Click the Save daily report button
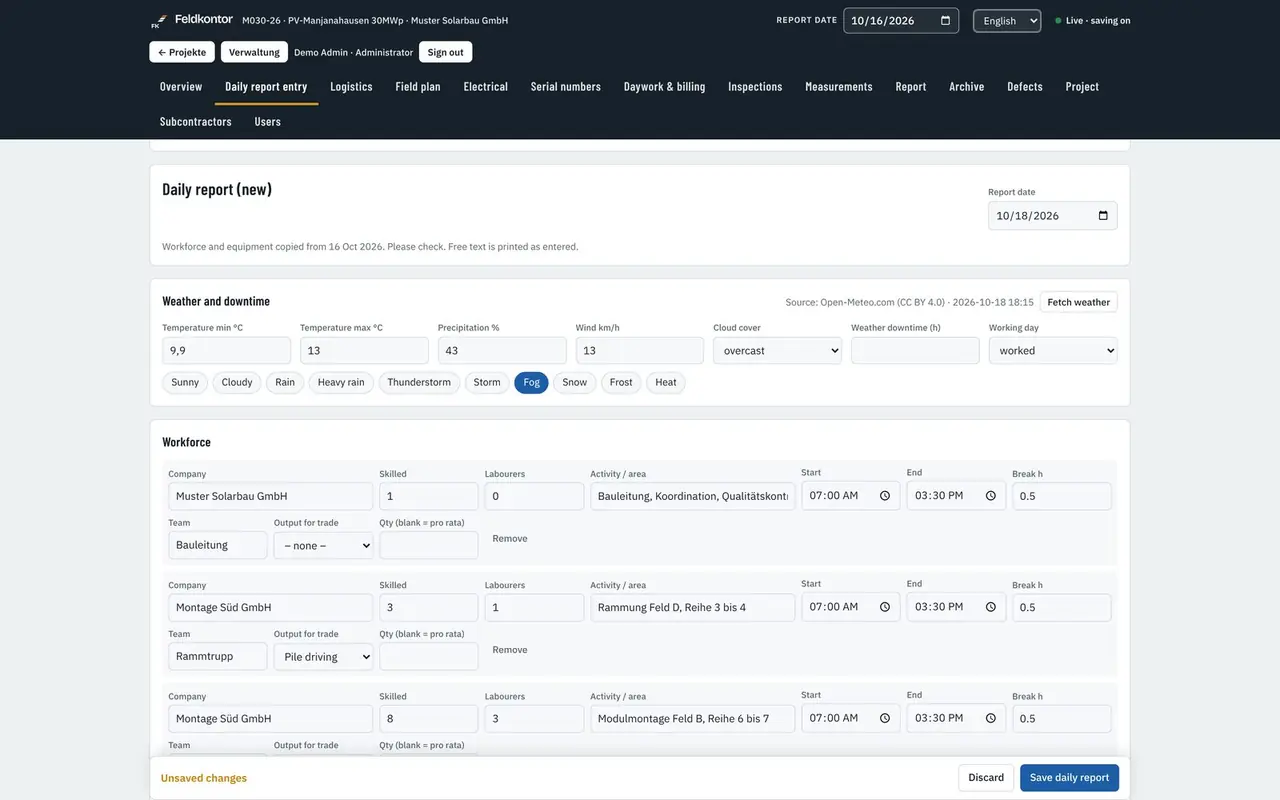Image resolution: width=1280 pixels, height=800 pixels. coord(1069,778)
